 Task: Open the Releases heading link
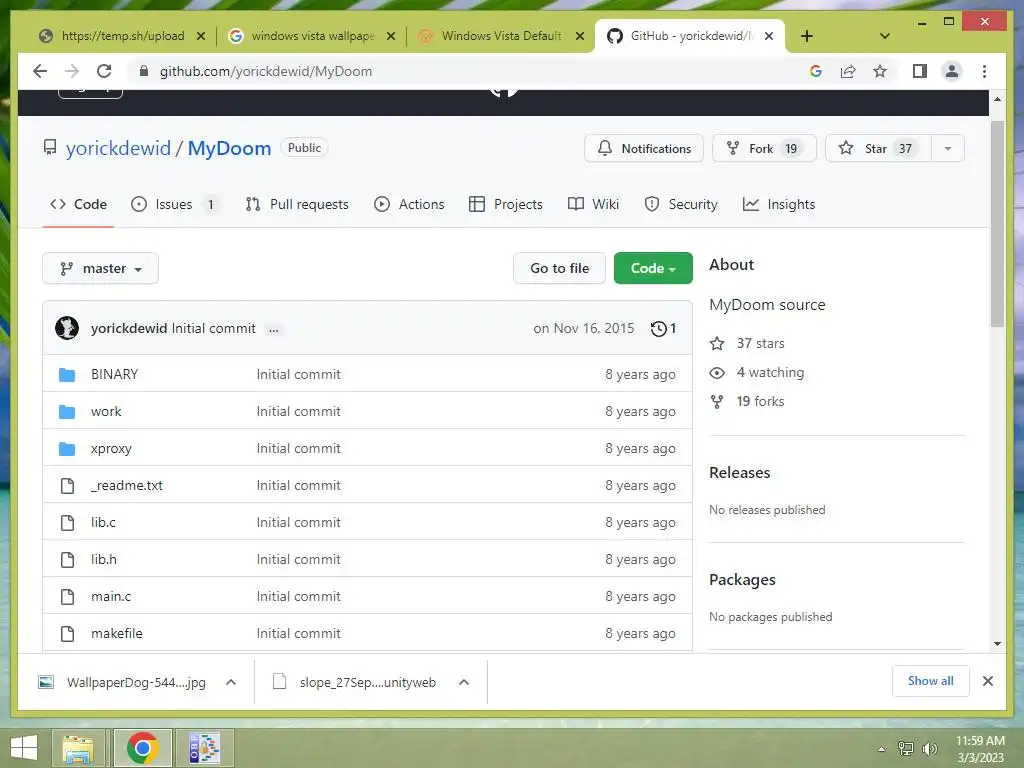pyautogui.click(x=739, y=472)
